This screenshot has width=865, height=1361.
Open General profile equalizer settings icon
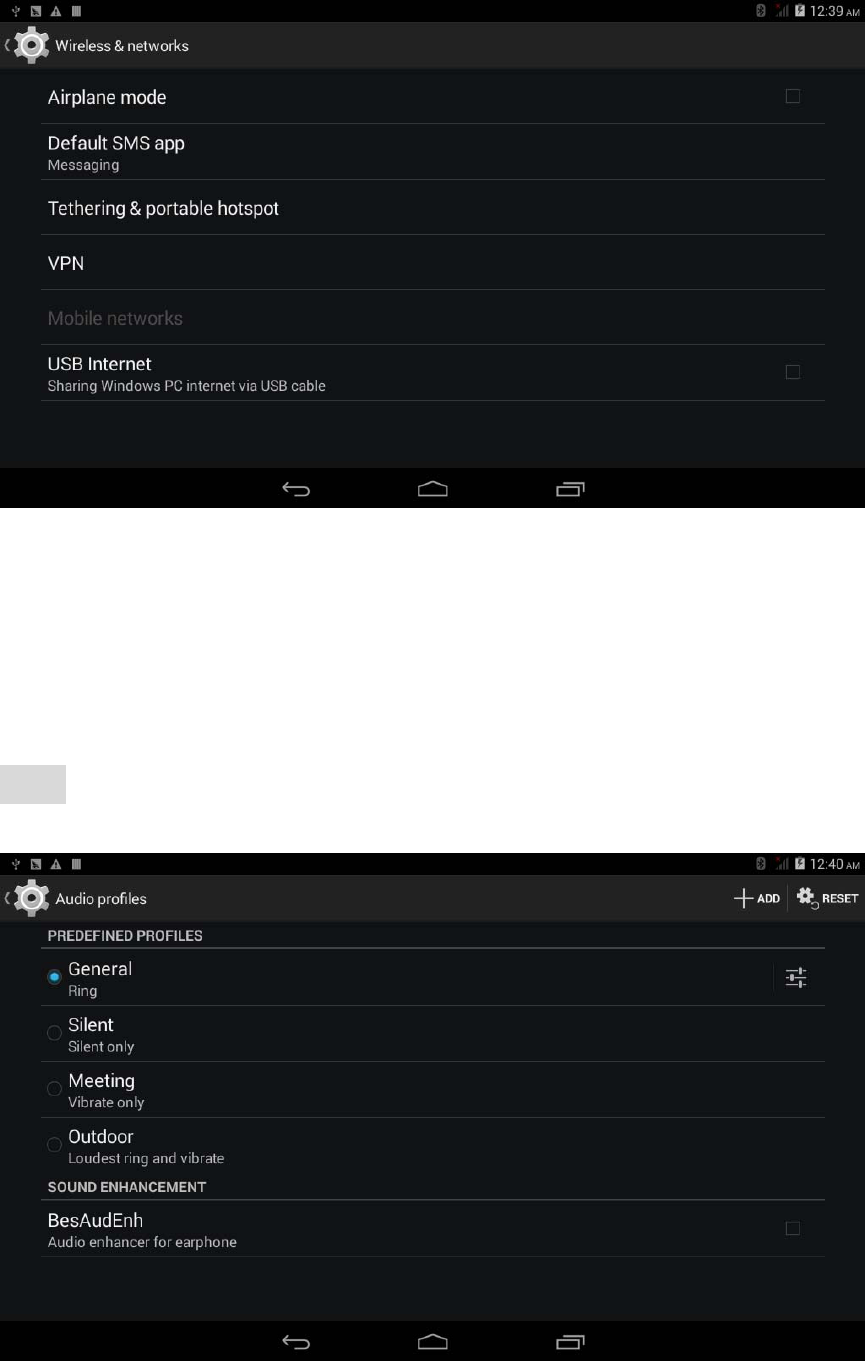[796, 978]
